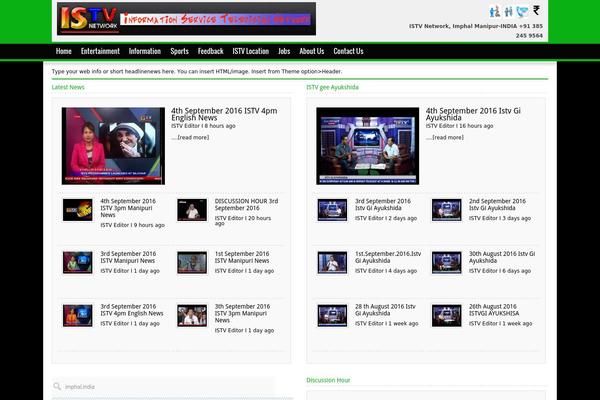Open thumbnail for DISCUSSION HOUR 3rd September
The height and width of the screenshot is (400, 600).
pos(192,210)
